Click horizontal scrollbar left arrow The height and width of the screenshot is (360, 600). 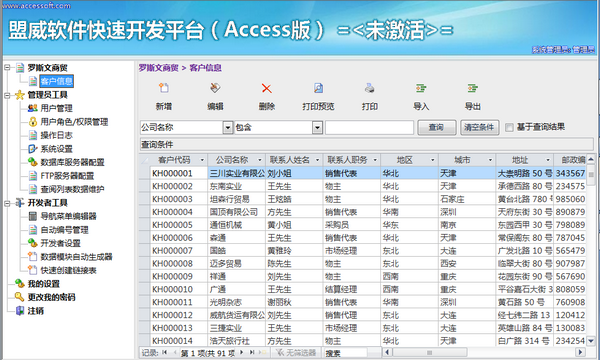tap(387, 352)
